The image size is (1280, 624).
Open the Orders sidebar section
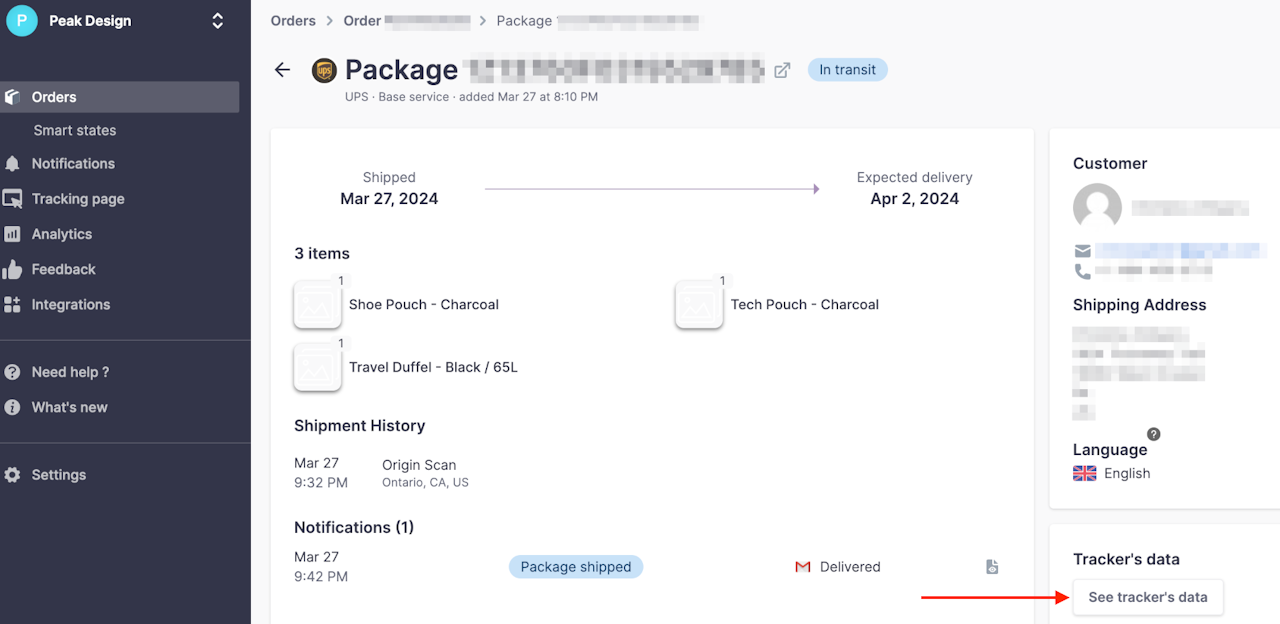point(54,97)
